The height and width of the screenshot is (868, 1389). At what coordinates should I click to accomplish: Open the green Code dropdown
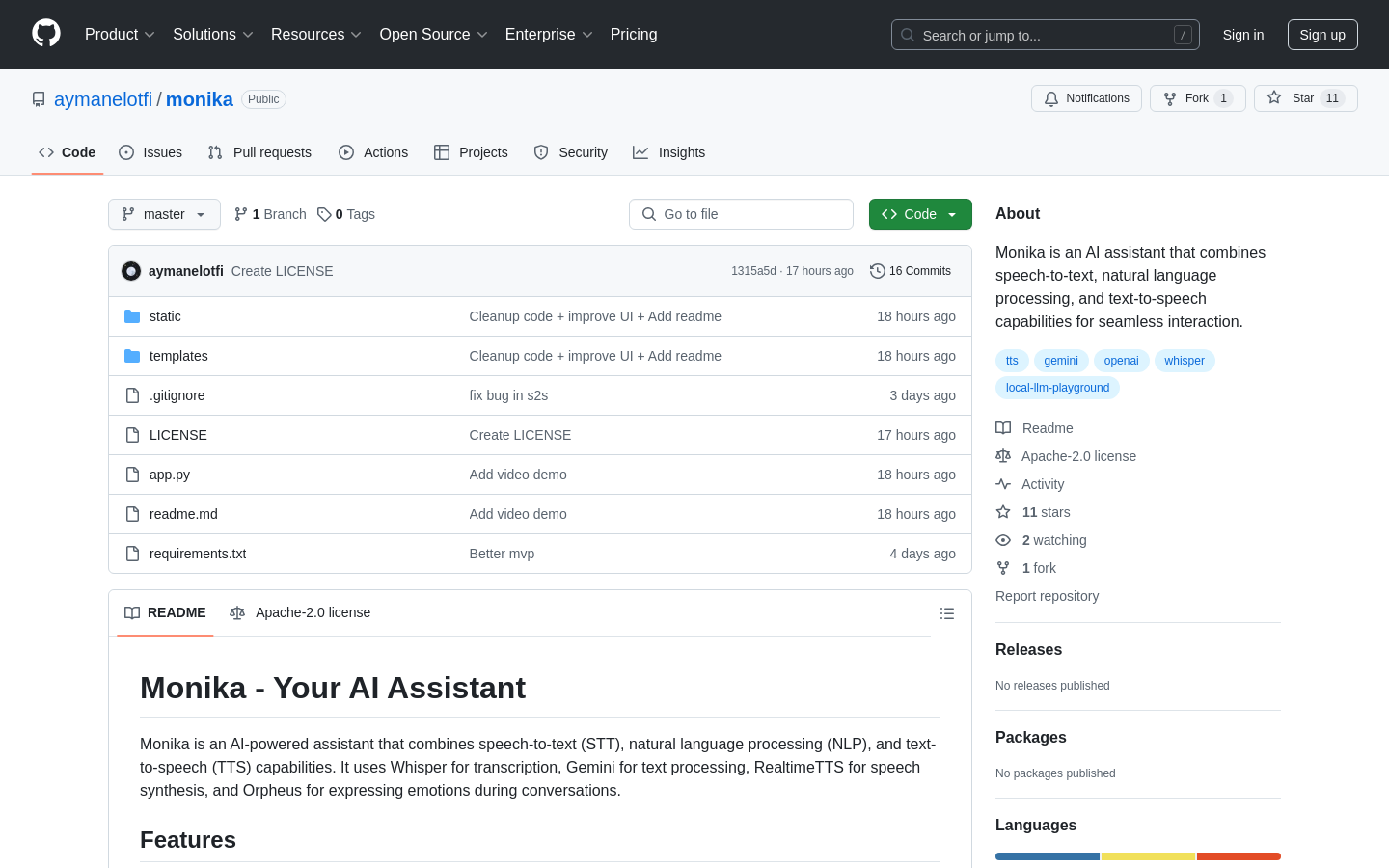coord(920,214)
